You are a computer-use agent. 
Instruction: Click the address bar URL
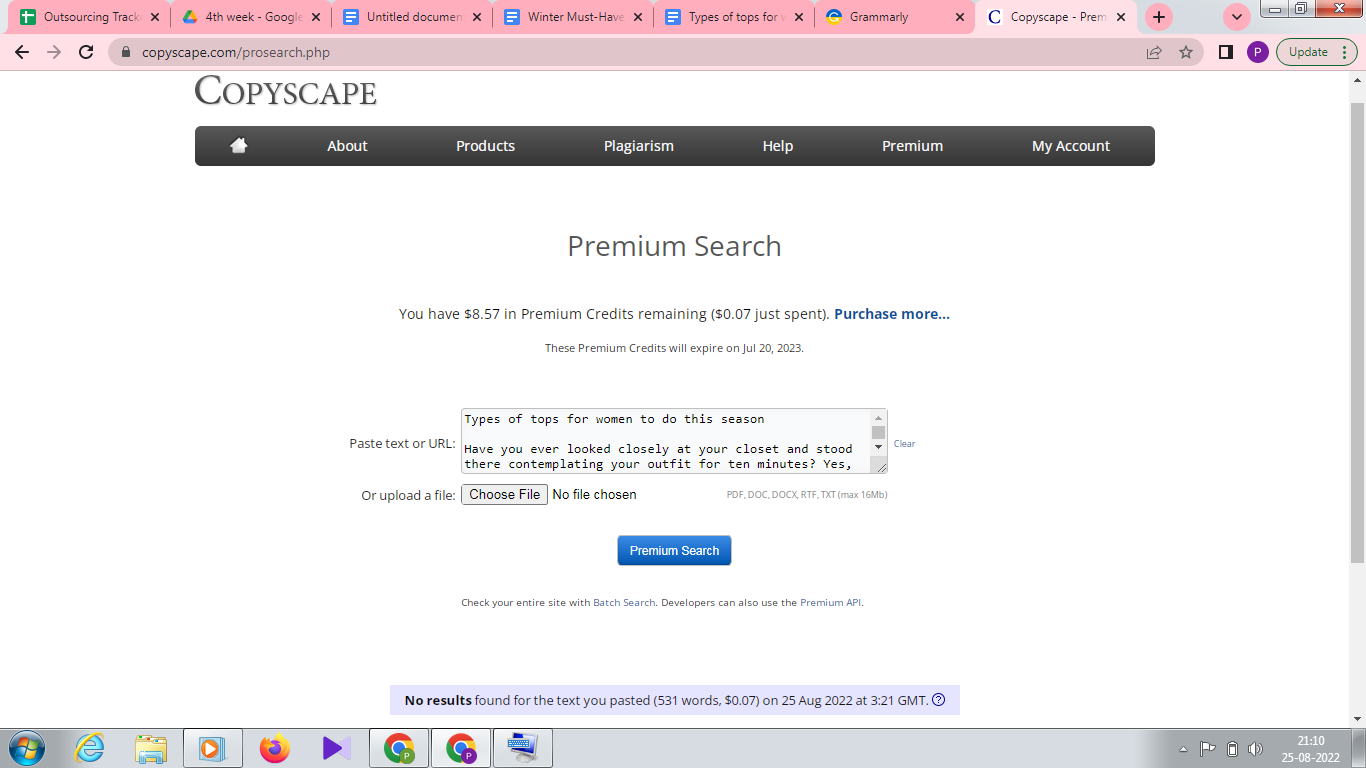[236, 53]
